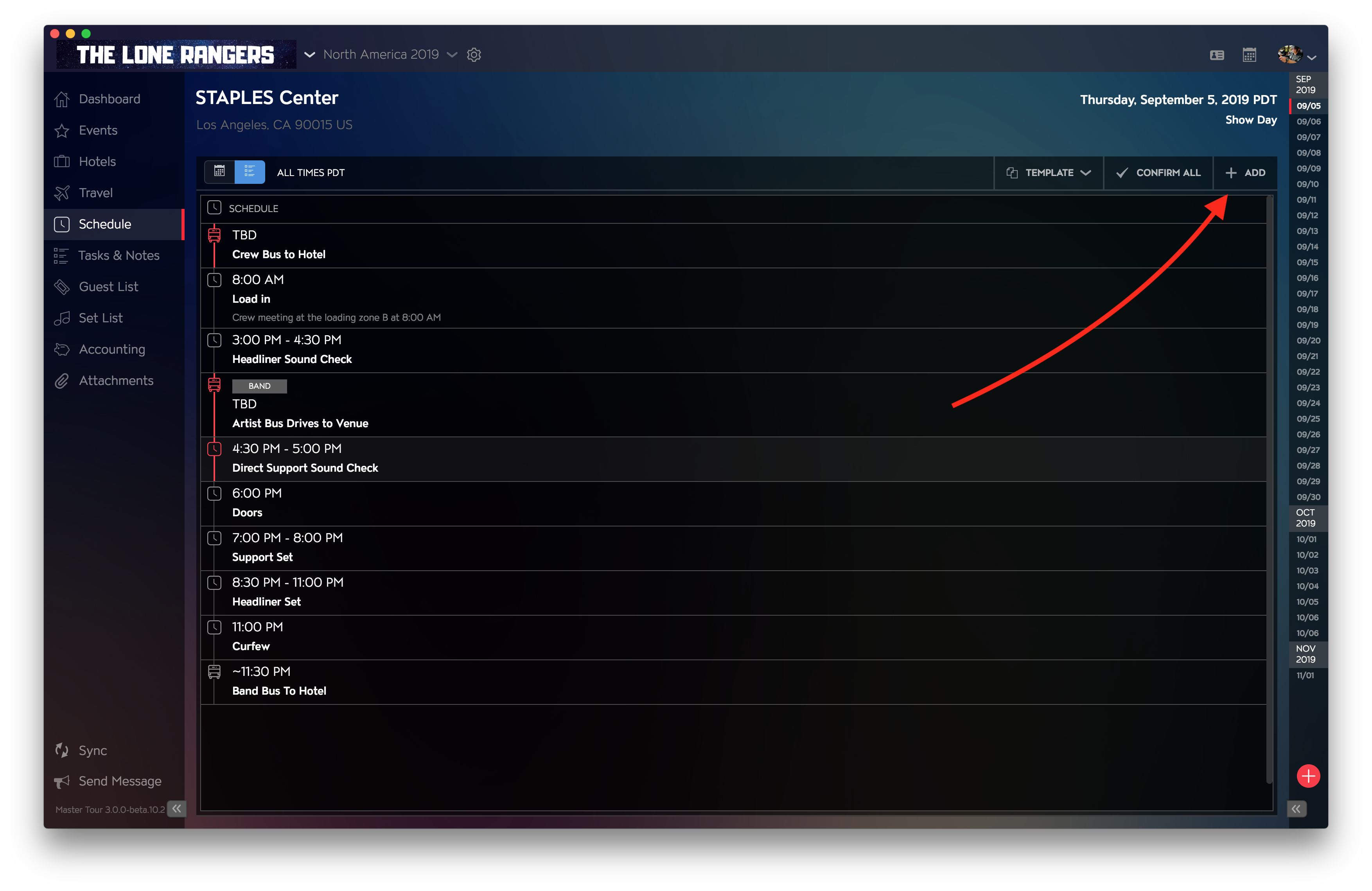Open the Doors 6:00 PM entry
Screen dimensions: 1372x891
pos(733,504)
